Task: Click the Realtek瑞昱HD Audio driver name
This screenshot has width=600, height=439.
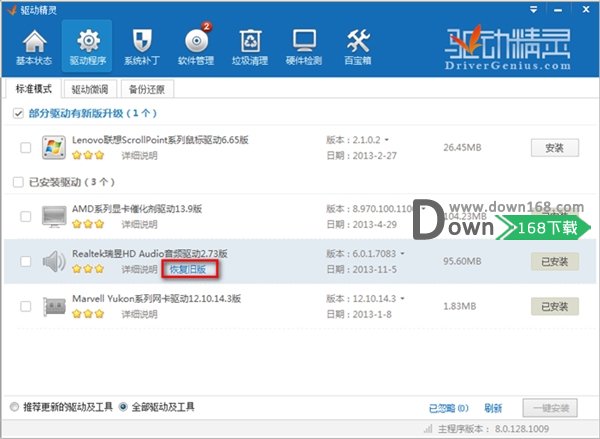Action: coord(150,254)
